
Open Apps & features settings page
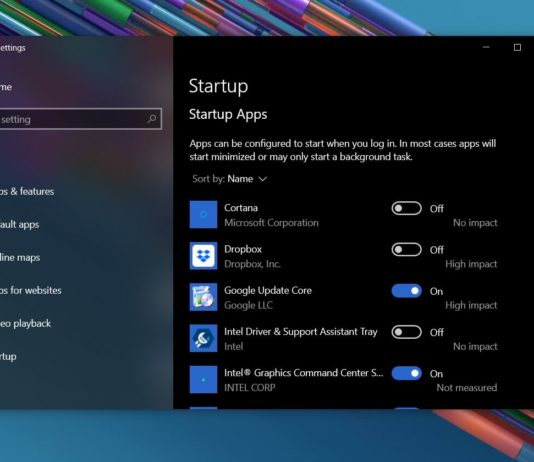point(27,191)
